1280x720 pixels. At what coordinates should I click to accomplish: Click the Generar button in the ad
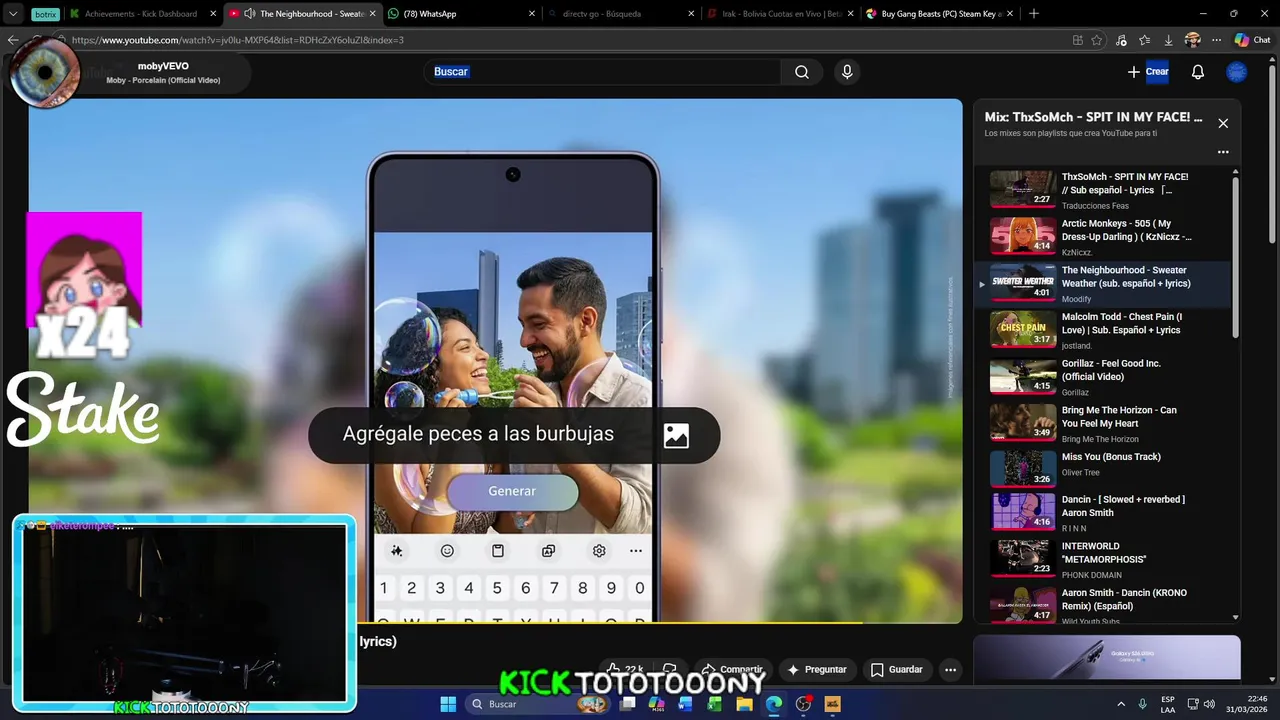coord(512,491)
